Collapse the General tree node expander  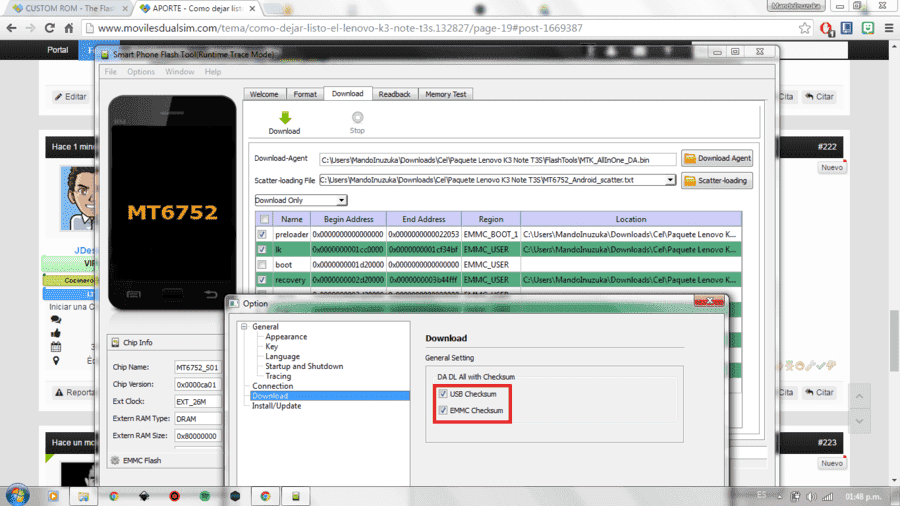pos(244,326)
